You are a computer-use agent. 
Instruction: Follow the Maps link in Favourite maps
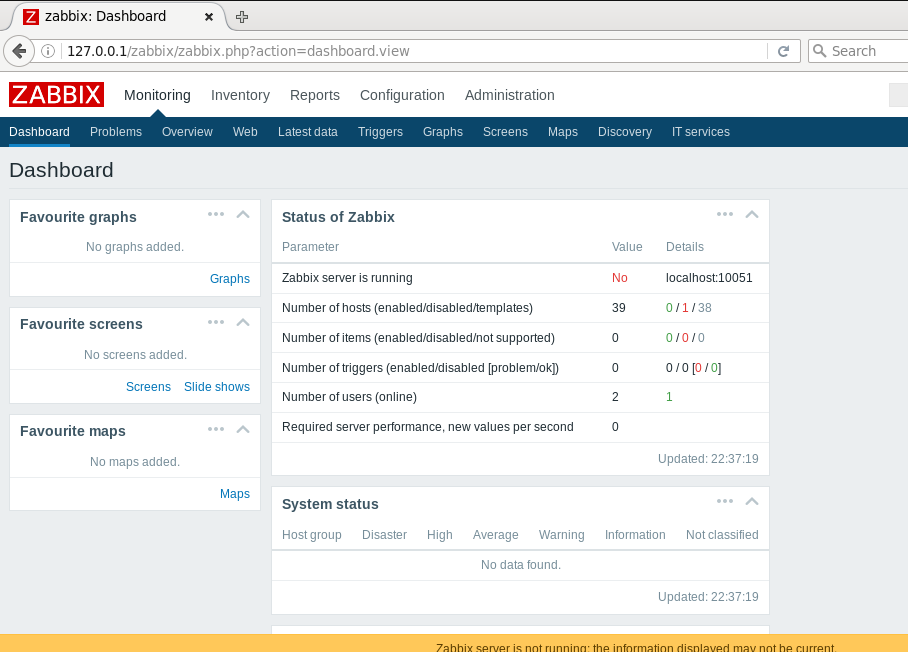point(235,494)
